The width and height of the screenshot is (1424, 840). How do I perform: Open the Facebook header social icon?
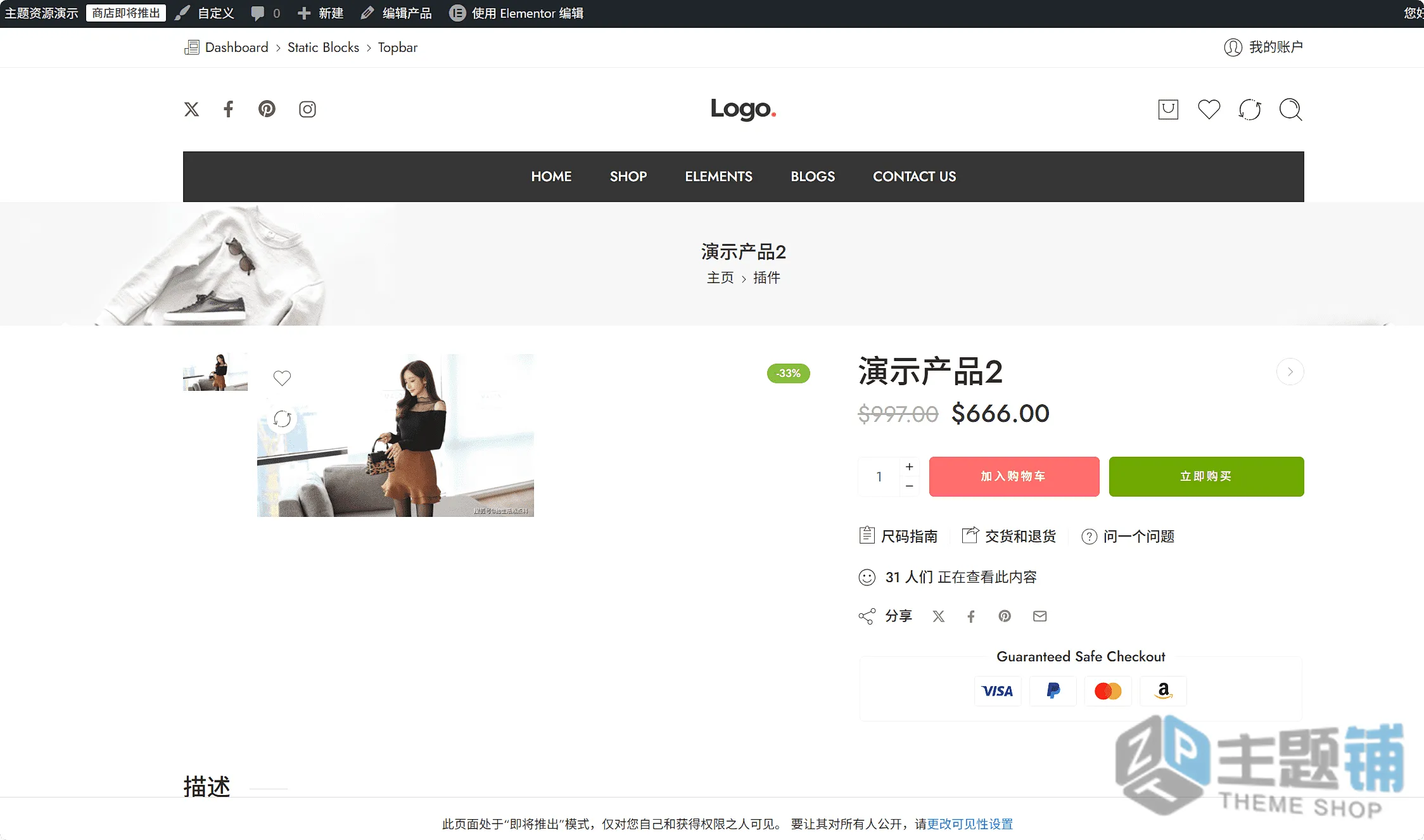pyautogui.click(x=229, y=109)
